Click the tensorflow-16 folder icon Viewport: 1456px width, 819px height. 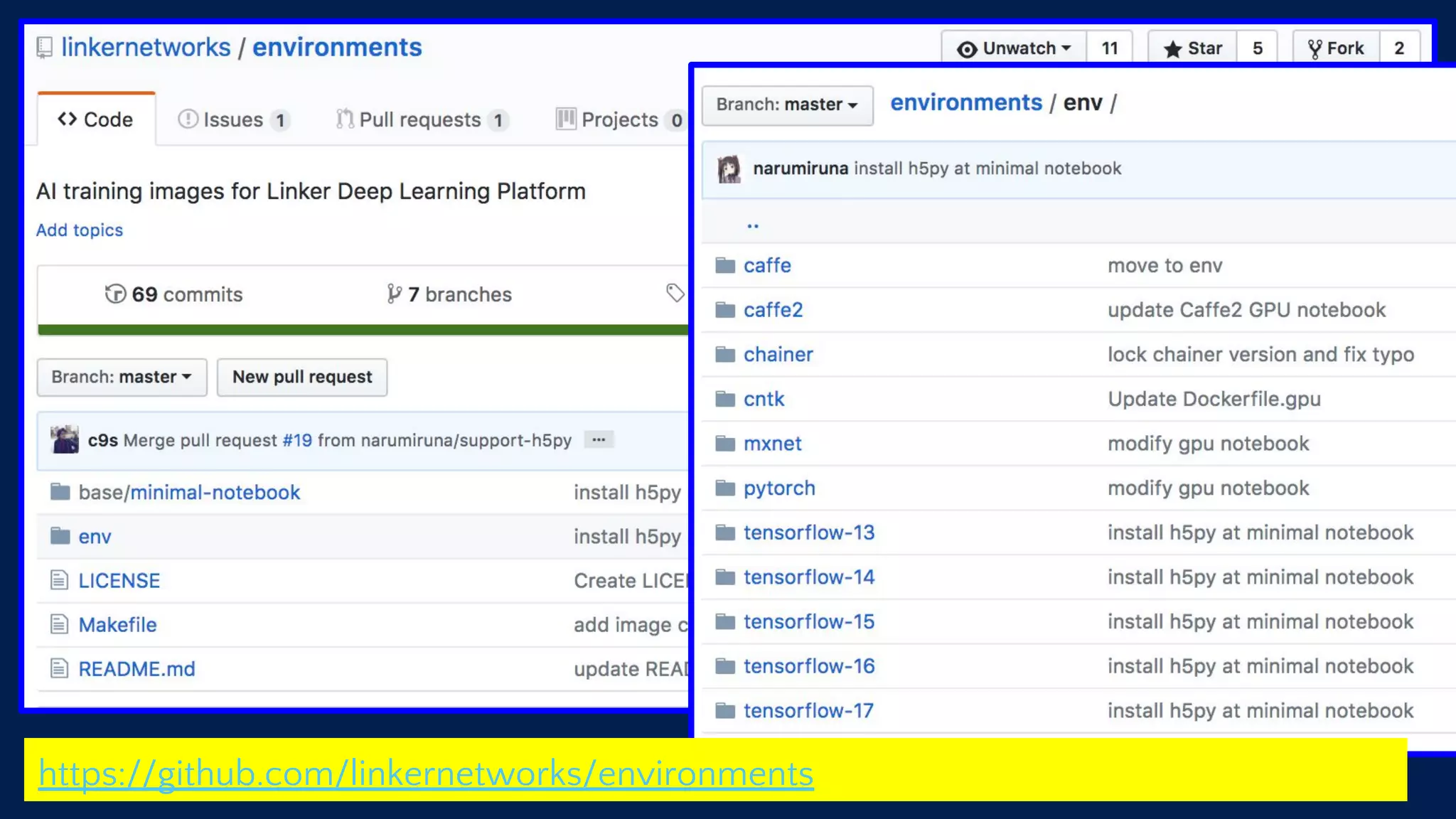point(725,666)
